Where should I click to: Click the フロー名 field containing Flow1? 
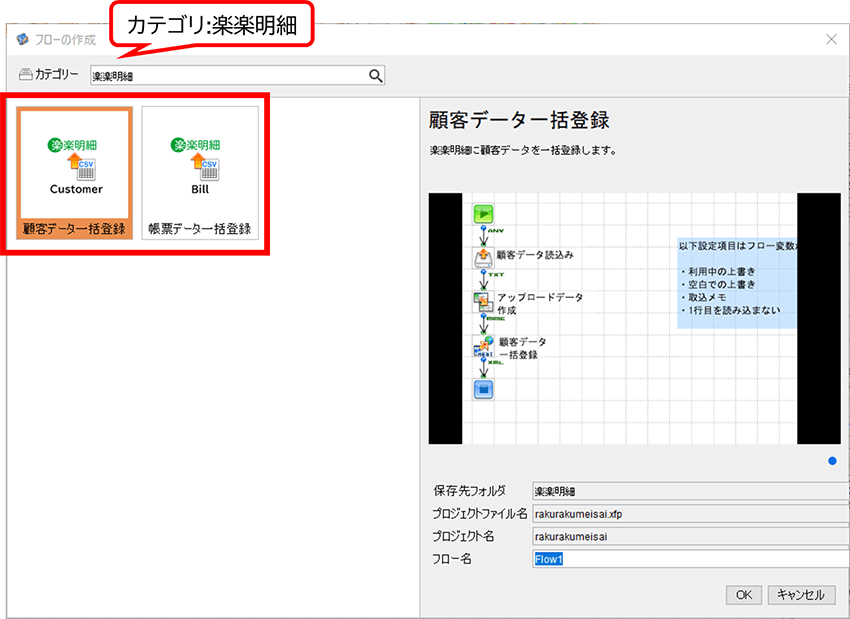(x=691, y=559)
